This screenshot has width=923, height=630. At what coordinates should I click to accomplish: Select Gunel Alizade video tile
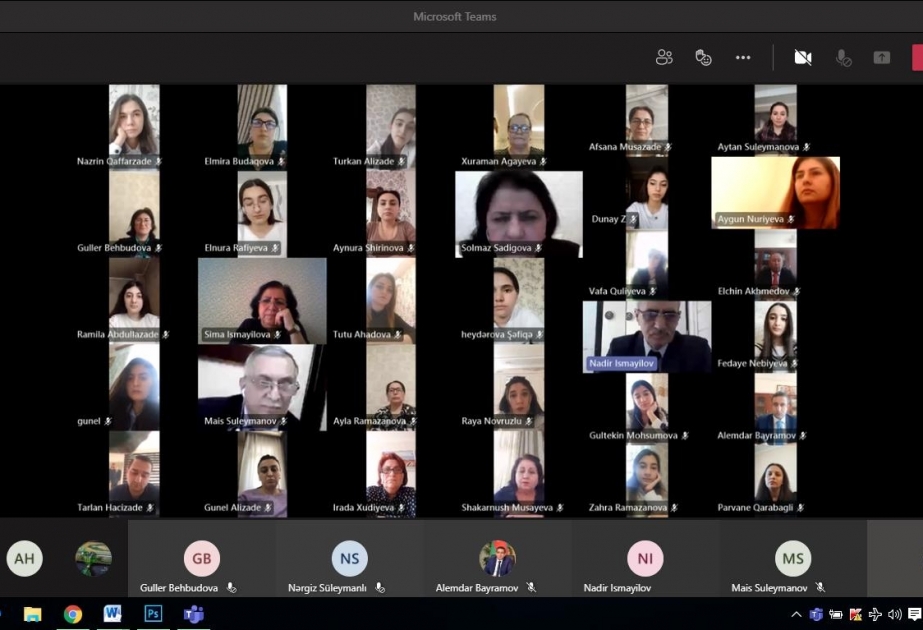tap(262, 474)
